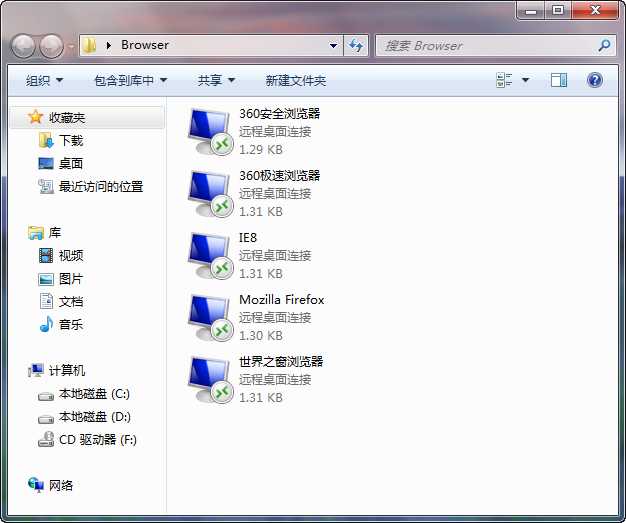Select the 音乐 library label
The image size is (626, 523).
(71, 324)
